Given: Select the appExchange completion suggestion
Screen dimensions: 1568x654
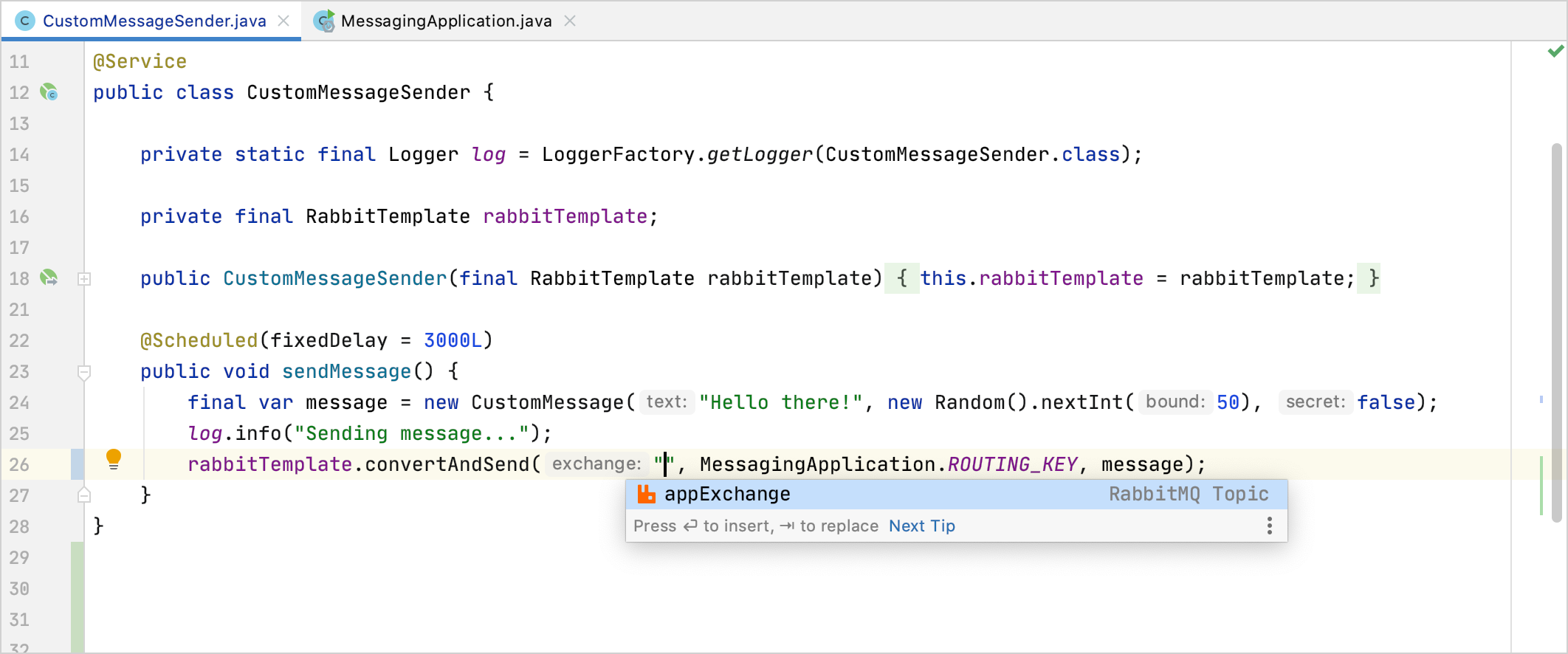Looking at the screenshot, I should point(727,495).
